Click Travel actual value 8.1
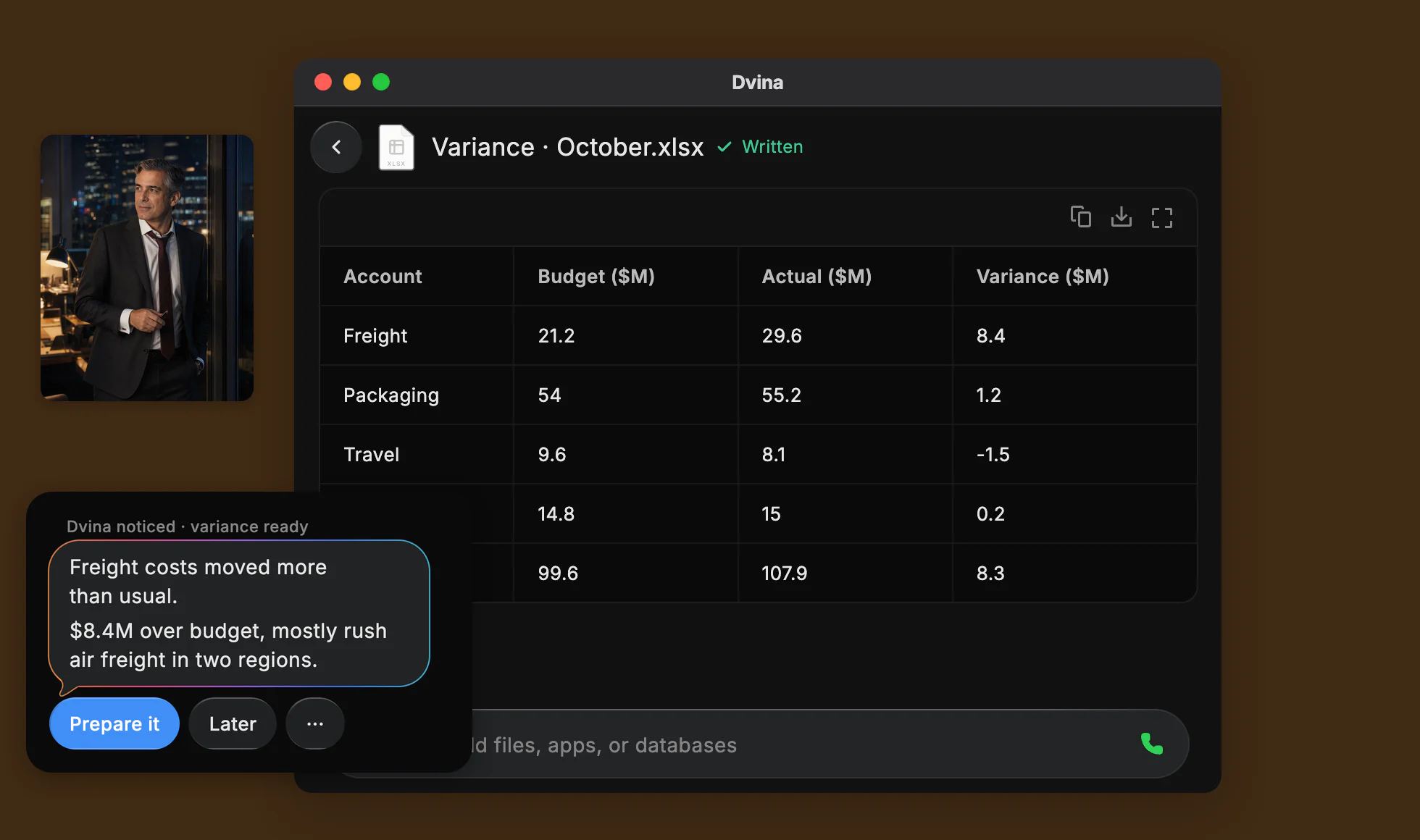 point(773,455)
